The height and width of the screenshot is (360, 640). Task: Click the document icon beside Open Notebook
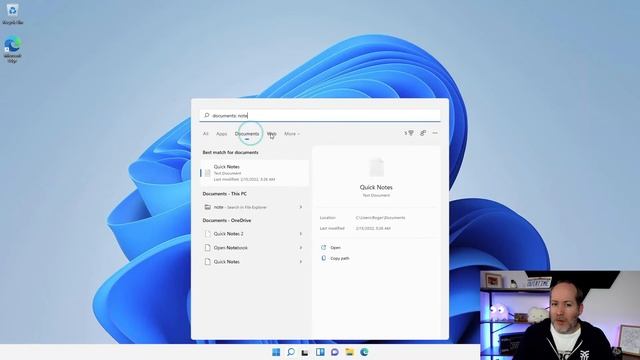click(207, 248)
